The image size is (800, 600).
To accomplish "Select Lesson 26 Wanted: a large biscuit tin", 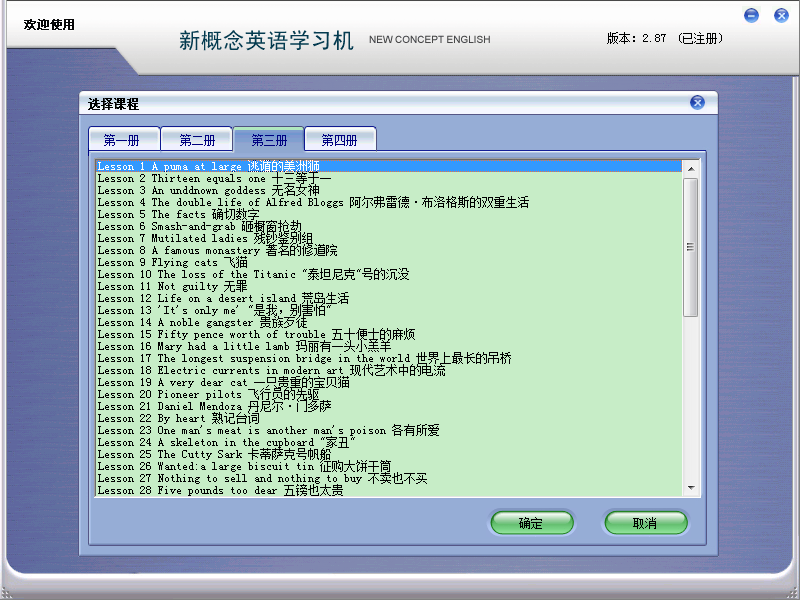I will click(389, 466).
